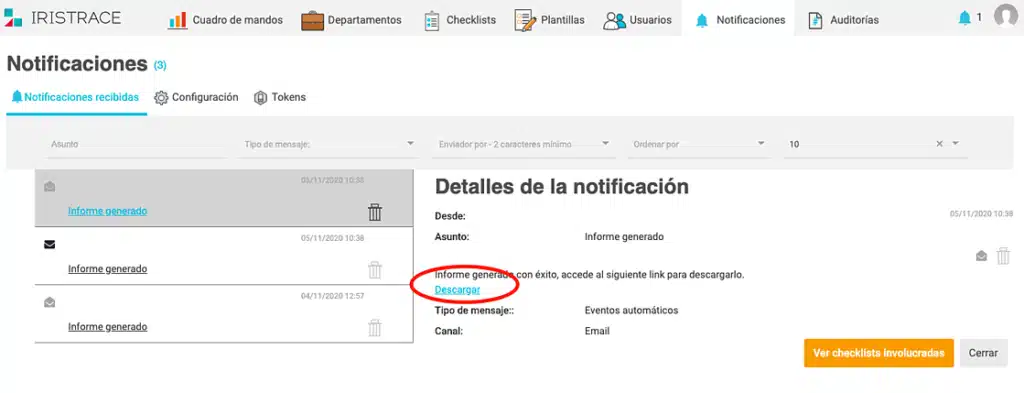Open the selected Informe generado notification link
The image size is (1024, 393).
tap(107, 211)
